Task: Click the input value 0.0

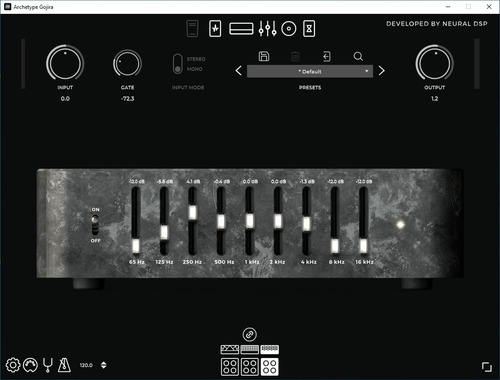Action: coord(65,99)
